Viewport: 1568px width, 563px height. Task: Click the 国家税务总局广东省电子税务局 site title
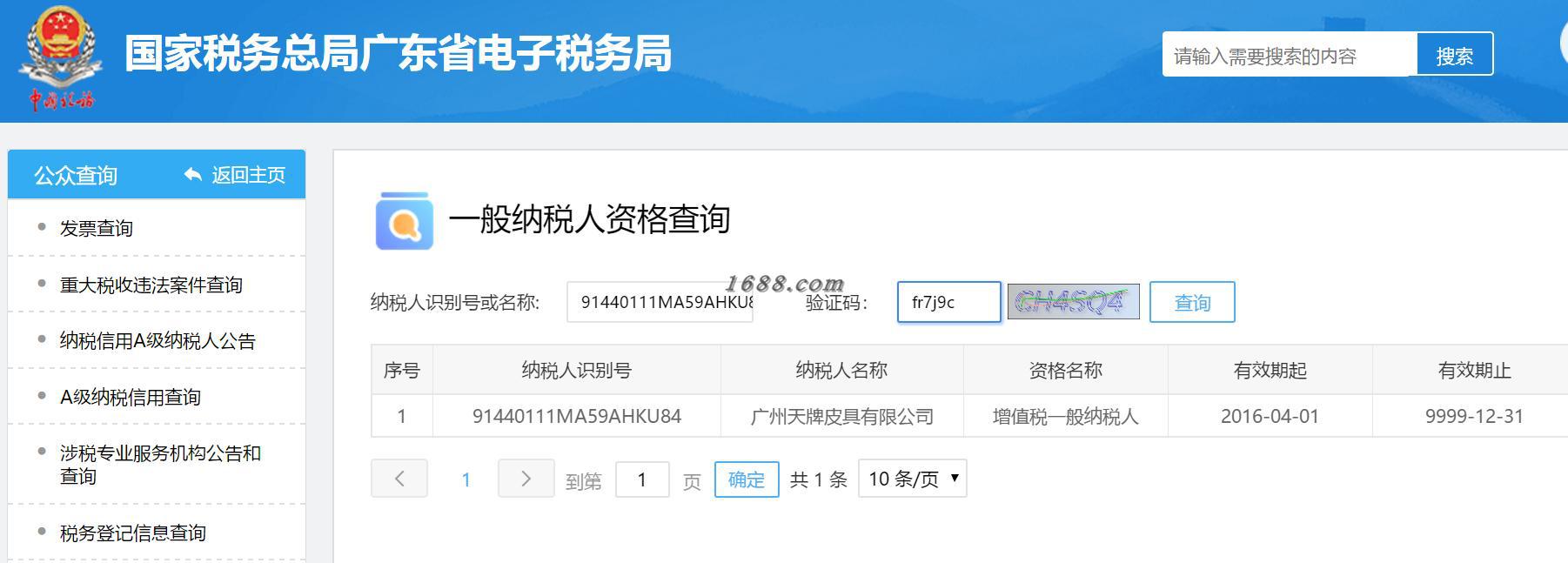(399, 53)
